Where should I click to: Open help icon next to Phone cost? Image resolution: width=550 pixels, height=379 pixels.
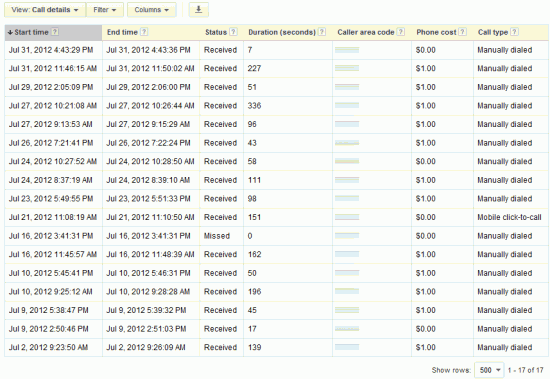(x=463, y=32)
